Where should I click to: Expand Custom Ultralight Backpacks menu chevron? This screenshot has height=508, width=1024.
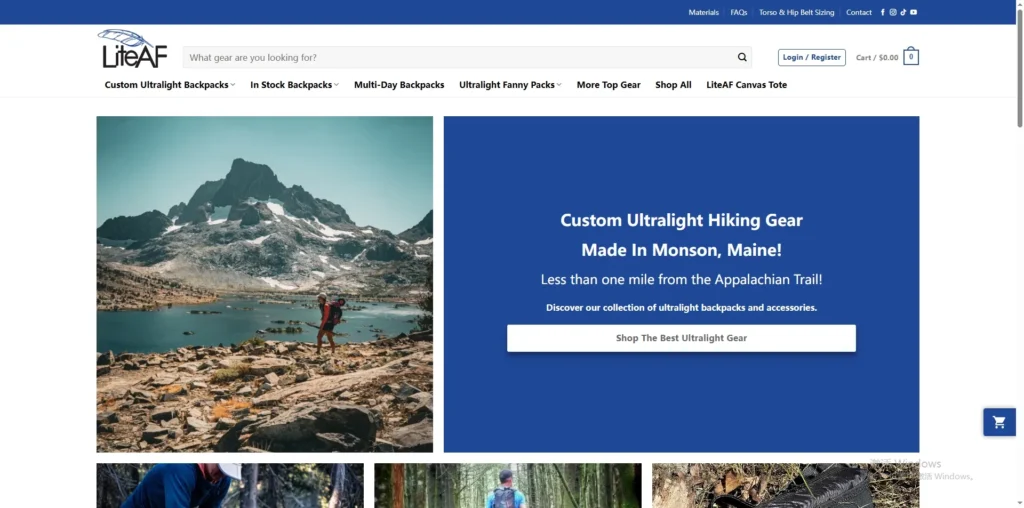[232, 85]
